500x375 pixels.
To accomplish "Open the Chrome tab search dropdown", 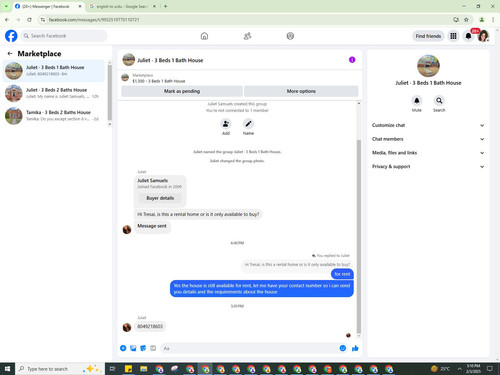I will coord(6,6).
